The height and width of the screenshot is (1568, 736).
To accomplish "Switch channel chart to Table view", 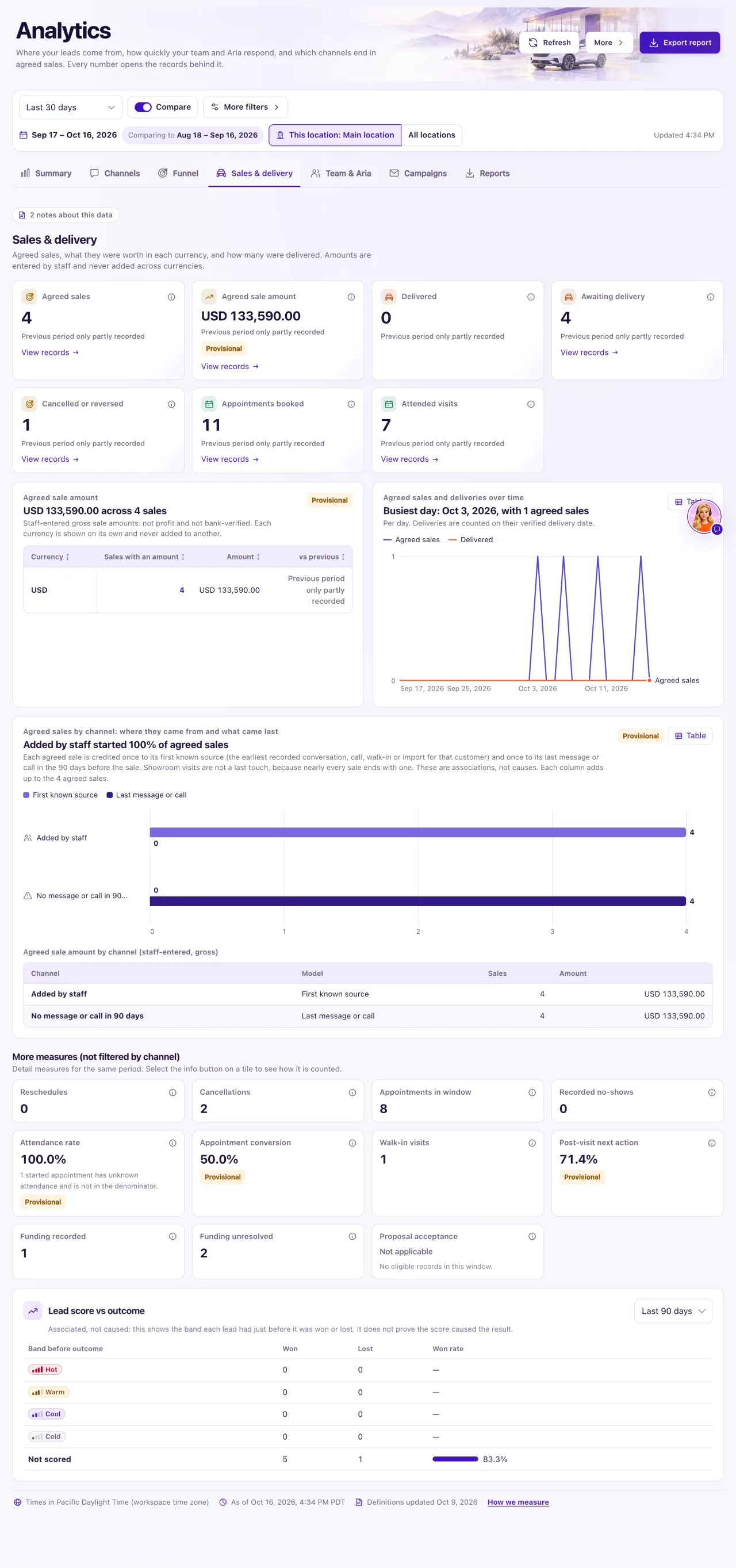I will point(690,736).
